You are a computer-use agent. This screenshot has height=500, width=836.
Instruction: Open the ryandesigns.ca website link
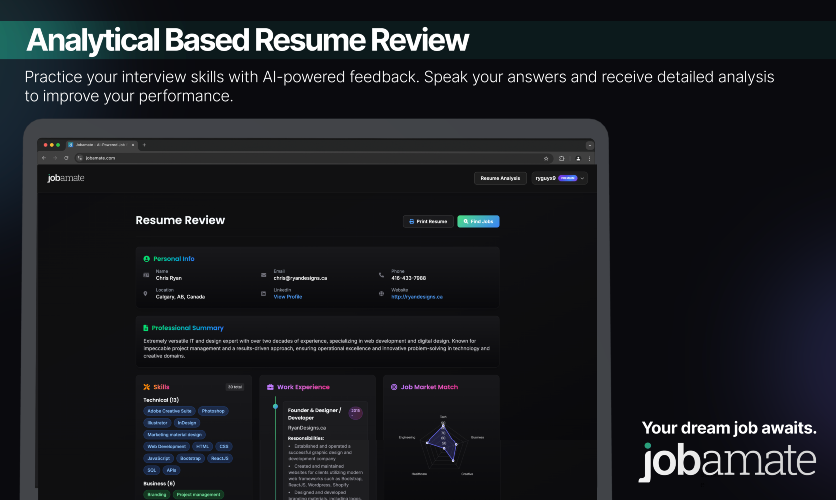coord(417,297)
